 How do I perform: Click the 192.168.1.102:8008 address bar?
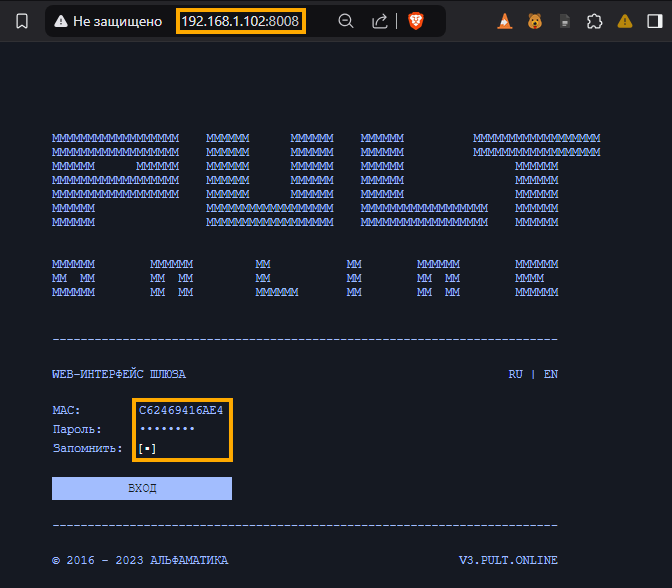(240, 21)
